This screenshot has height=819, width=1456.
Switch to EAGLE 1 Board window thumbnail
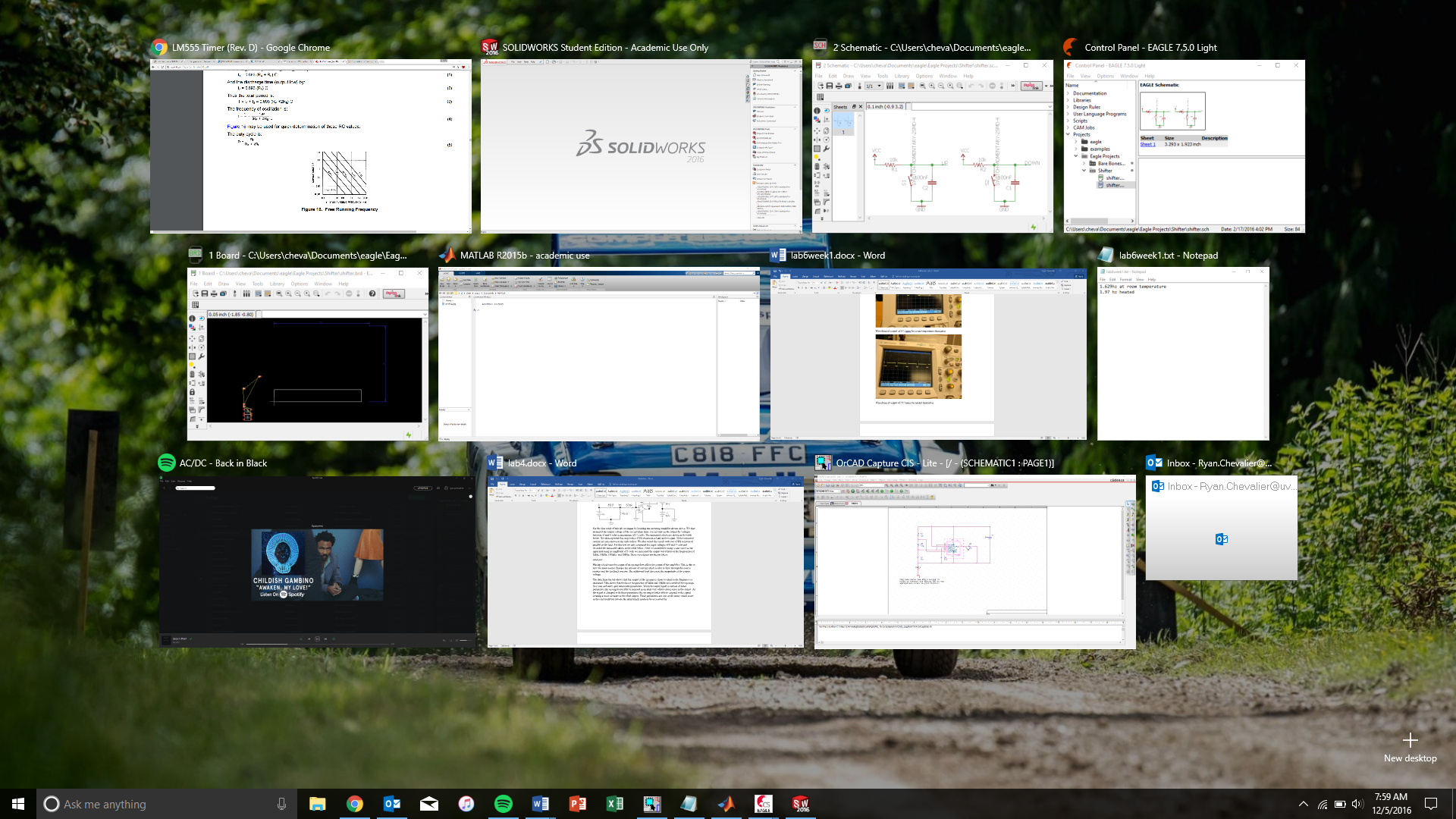tap(308, 353)
